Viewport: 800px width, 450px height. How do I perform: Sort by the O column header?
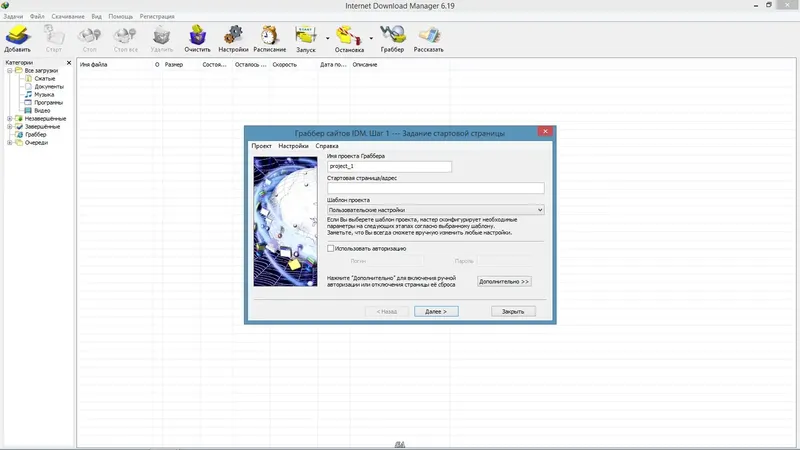pyautogui.click(x=157, y=65)
